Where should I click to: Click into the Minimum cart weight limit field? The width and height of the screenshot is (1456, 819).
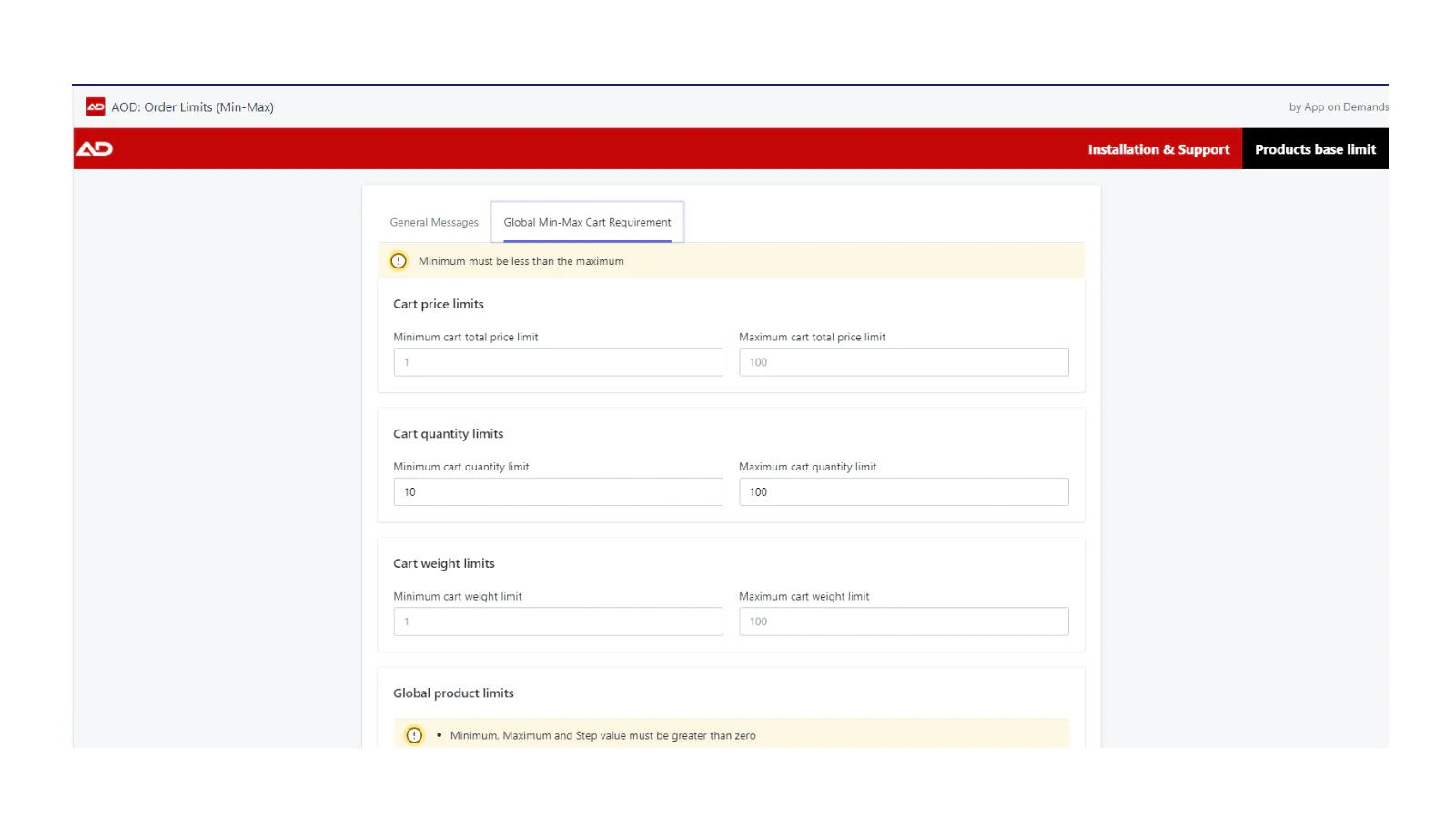(x=558, y=622)
